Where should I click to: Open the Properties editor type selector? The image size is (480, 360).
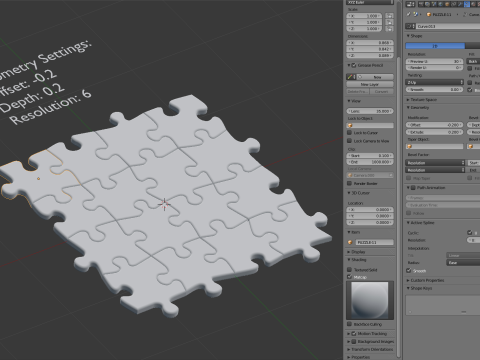[x=410, y=4]
